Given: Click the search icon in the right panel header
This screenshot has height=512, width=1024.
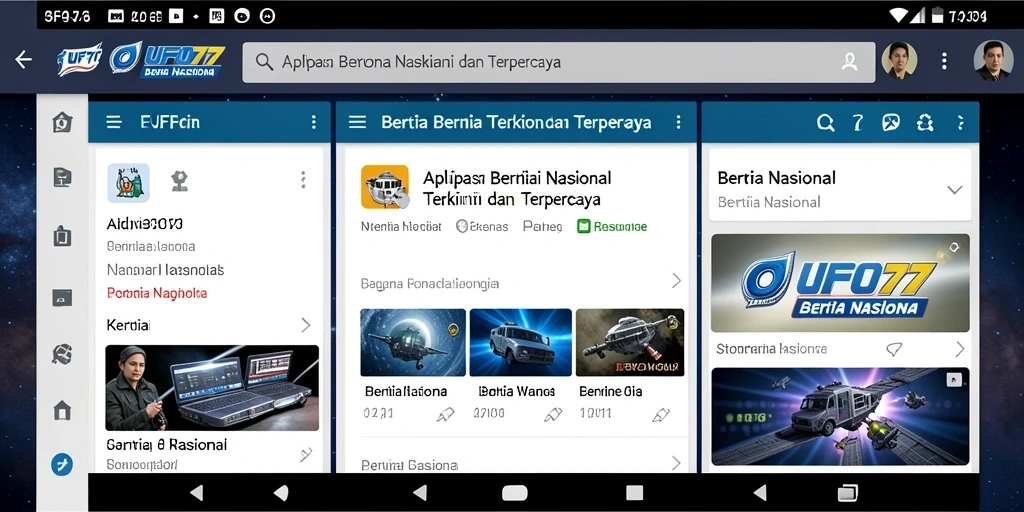Looking at the screenshot, I should [x=825, y=123].
